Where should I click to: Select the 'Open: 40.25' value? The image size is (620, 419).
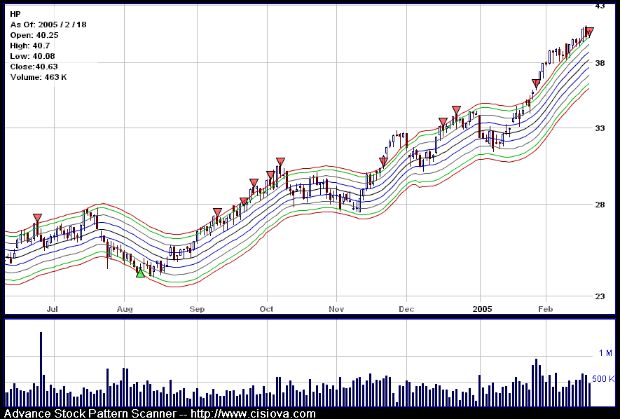[x=34, y=35]
